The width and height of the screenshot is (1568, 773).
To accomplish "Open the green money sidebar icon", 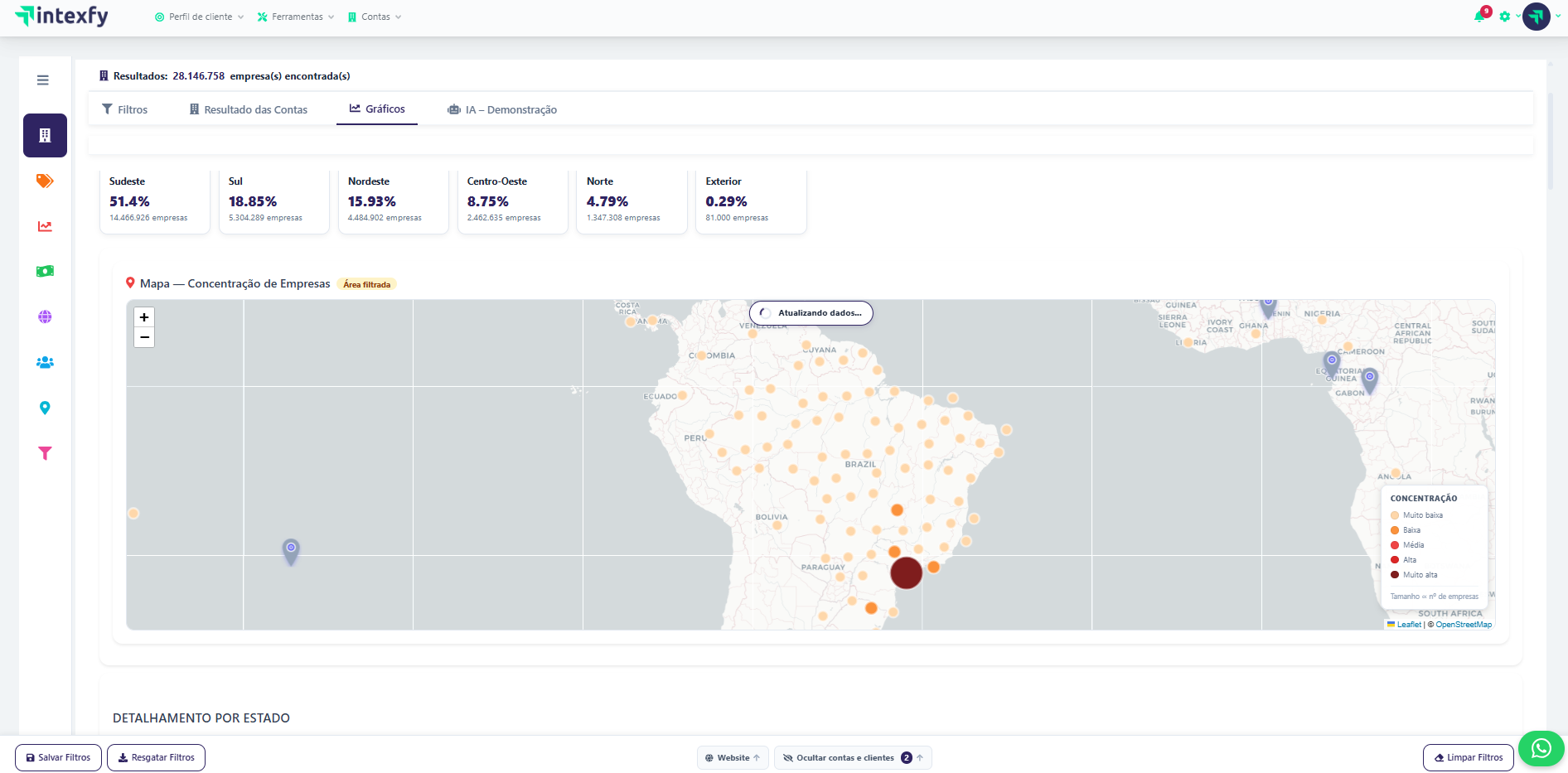I will [x=45, y=271].
